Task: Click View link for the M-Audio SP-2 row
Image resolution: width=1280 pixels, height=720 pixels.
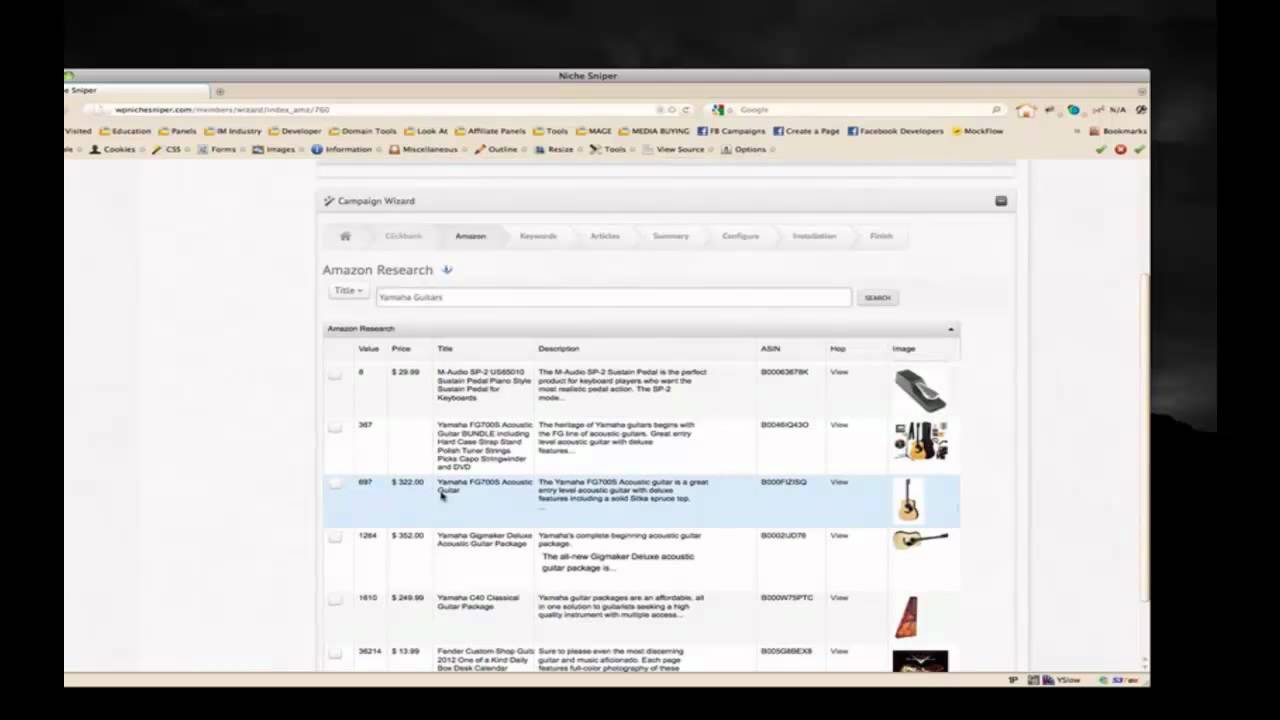Action: coord(839,372)
